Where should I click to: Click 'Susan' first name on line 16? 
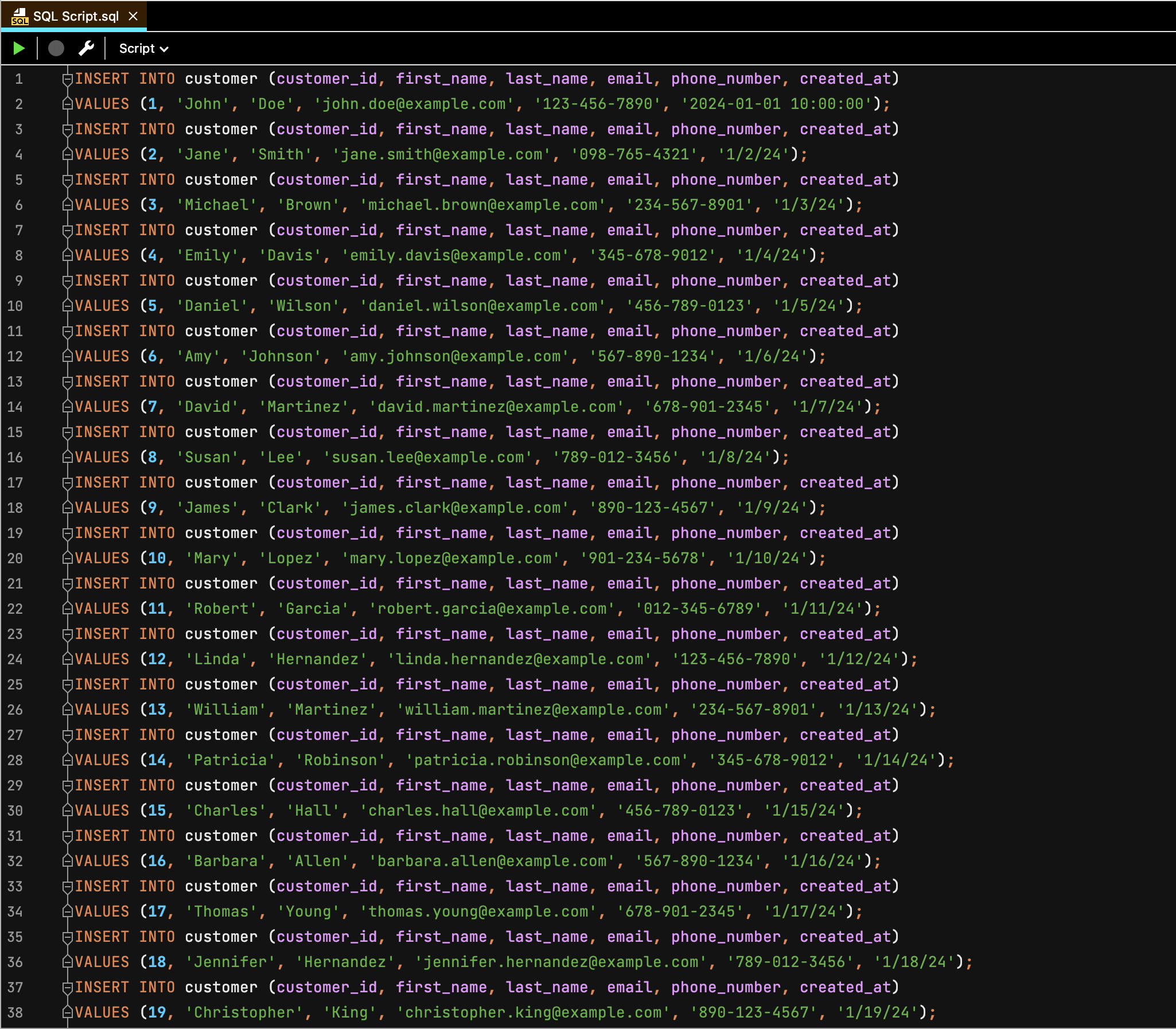click(x=207, y=458)
